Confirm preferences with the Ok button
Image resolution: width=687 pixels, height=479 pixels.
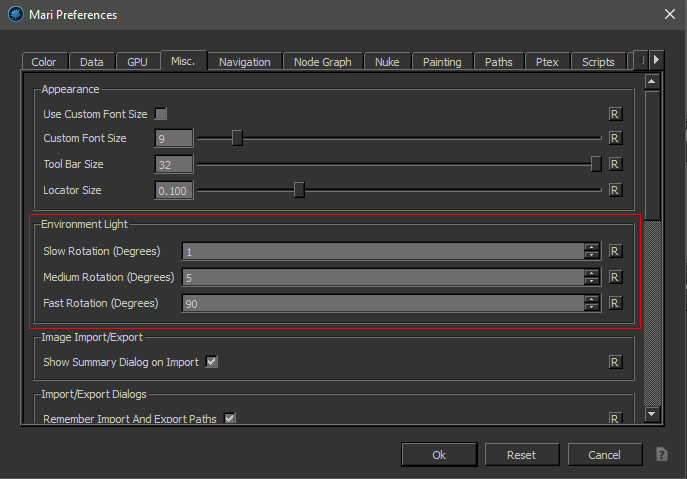439,455
